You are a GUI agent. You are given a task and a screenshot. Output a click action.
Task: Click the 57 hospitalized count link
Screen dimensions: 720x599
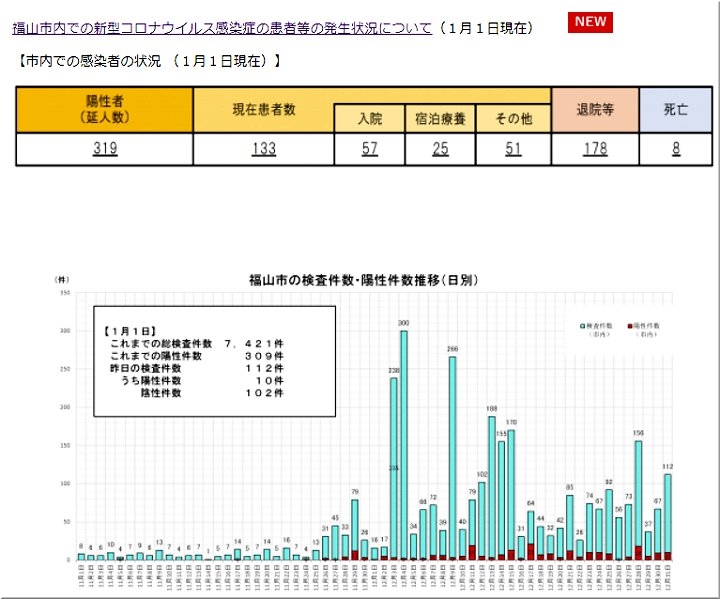point(370,149)
